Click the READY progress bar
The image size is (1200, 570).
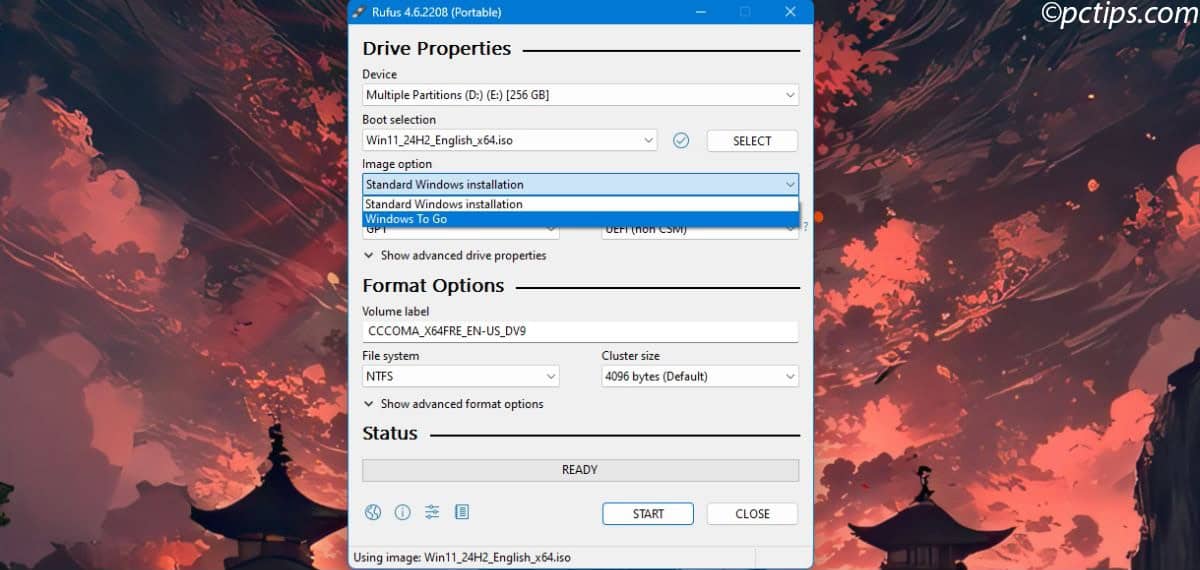tap(580, 470)
